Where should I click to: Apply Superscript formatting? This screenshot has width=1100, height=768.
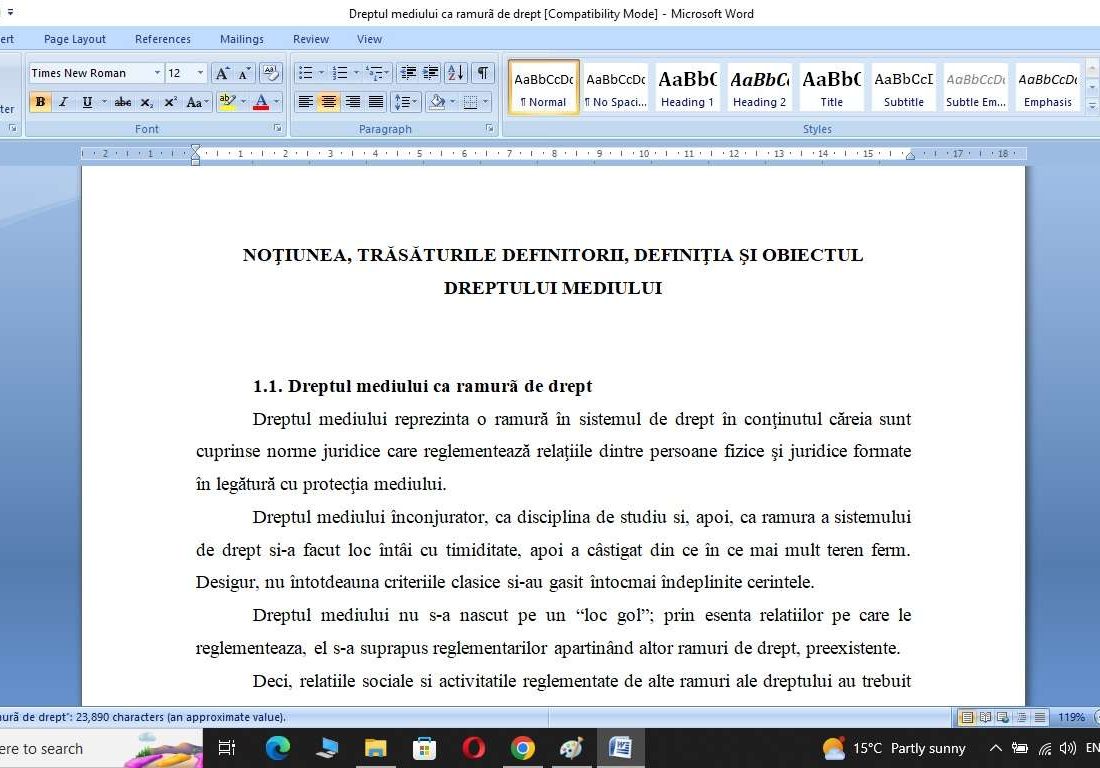168,101
